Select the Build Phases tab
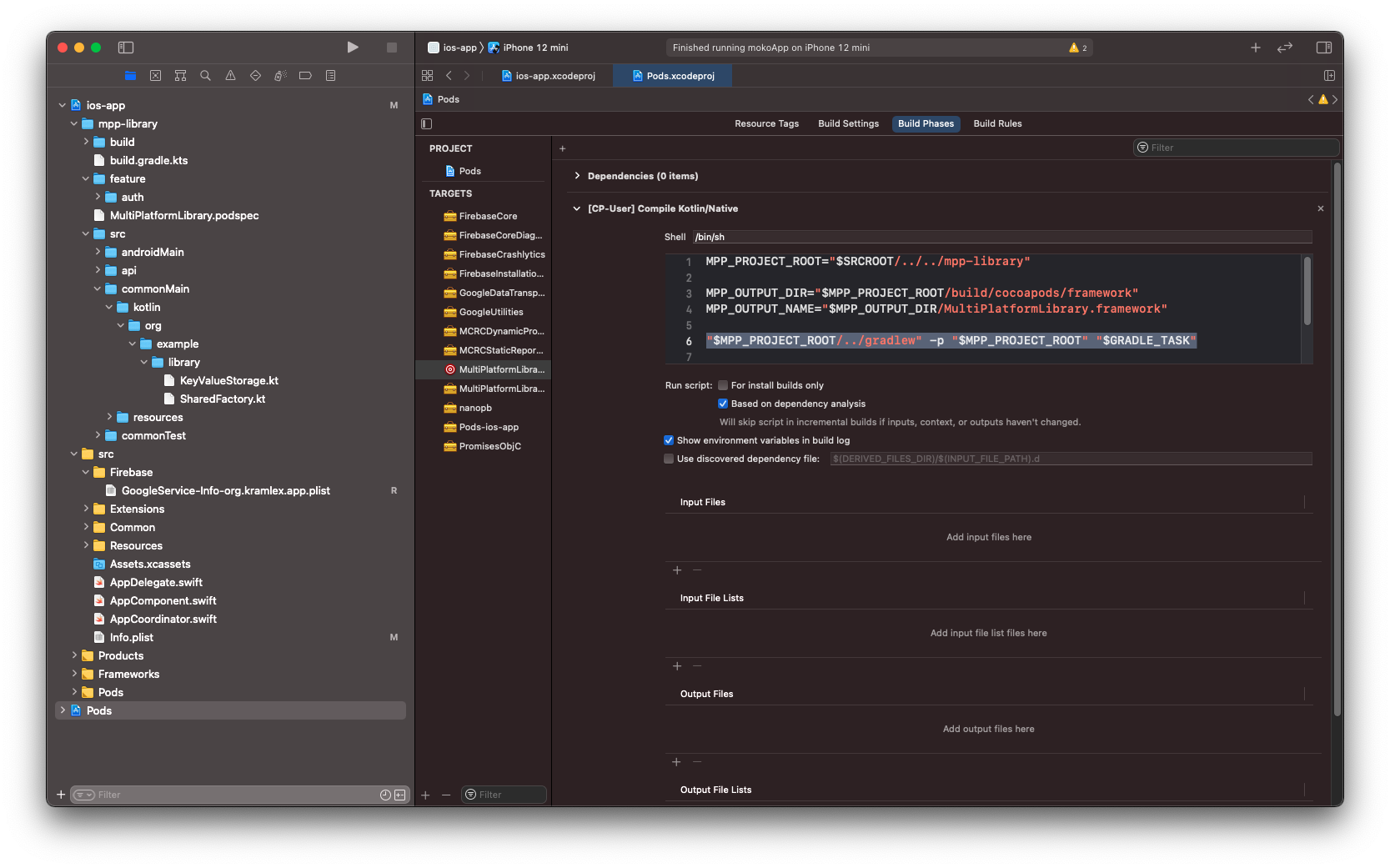The width and height of the screenshot is (1390, 868). click(926, 124)
